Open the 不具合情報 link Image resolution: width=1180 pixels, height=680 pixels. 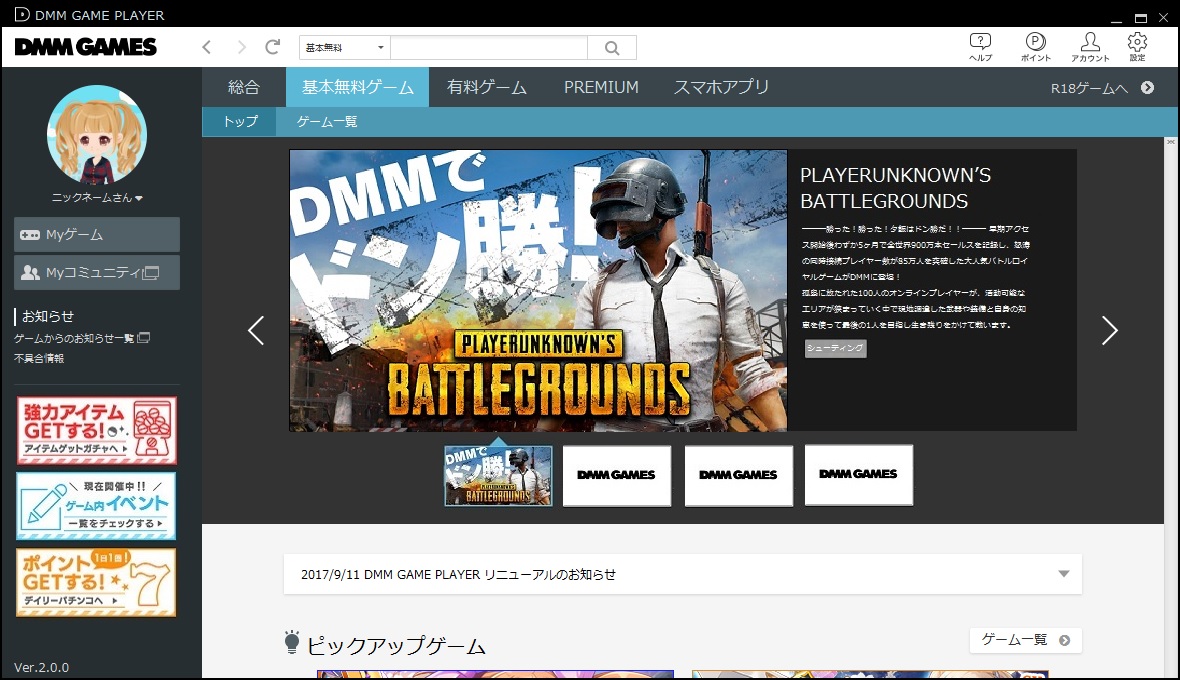(x=40, y=359)
